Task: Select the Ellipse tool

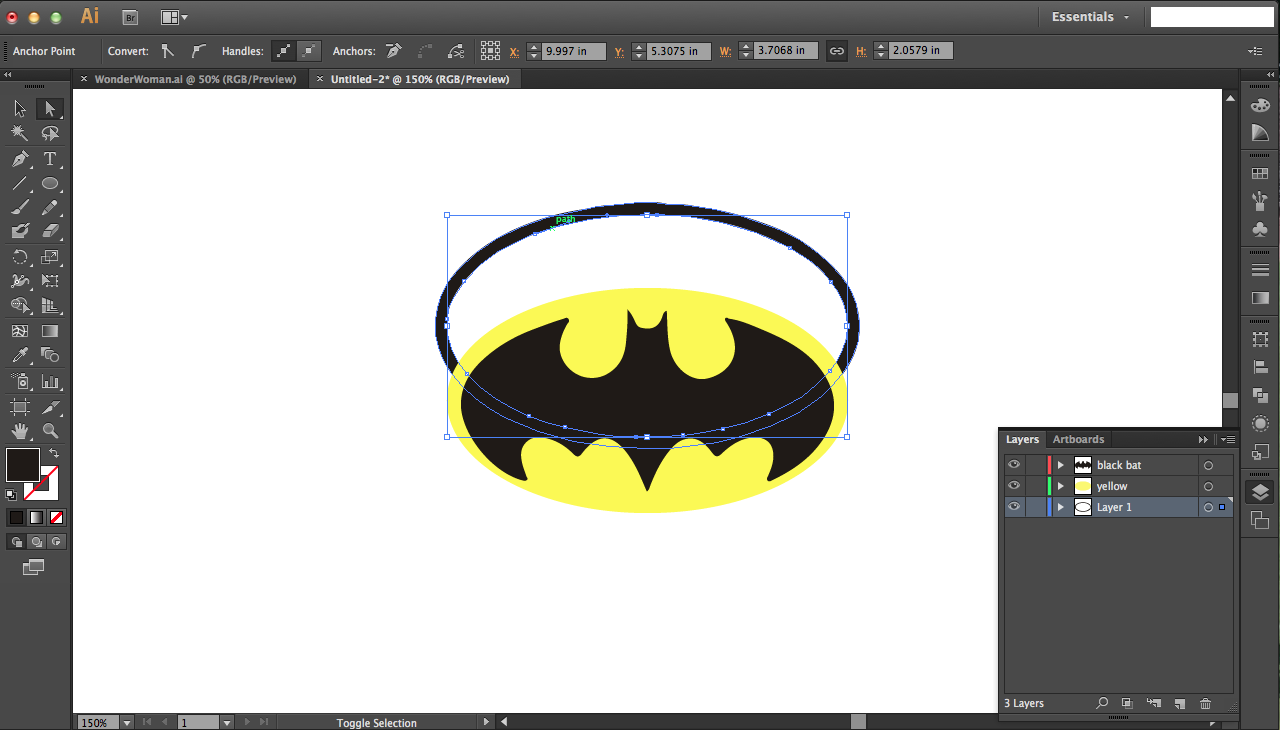Action: 50,184
